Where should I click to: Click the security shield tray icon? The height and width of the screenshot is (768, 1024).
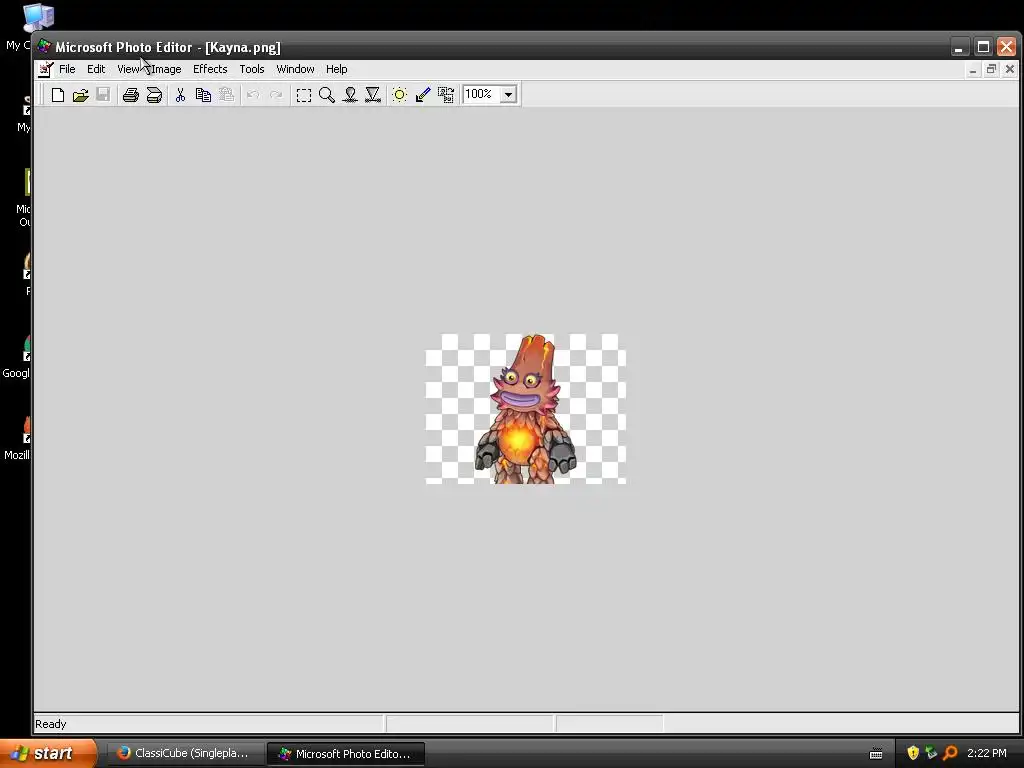(x=912, y=753)
